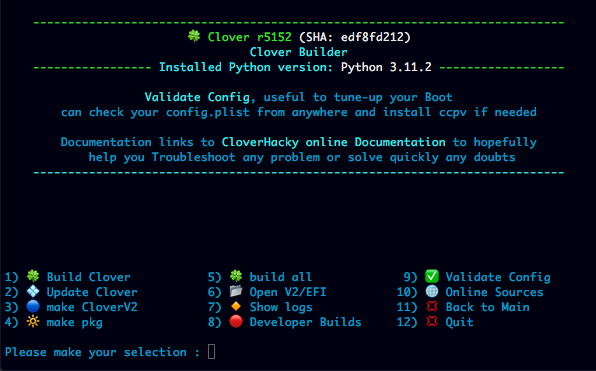The width and height of the screenshot is (596, 371).
Task: Click the green checkmark icon beside Validate Config
Action: (432, 276)
